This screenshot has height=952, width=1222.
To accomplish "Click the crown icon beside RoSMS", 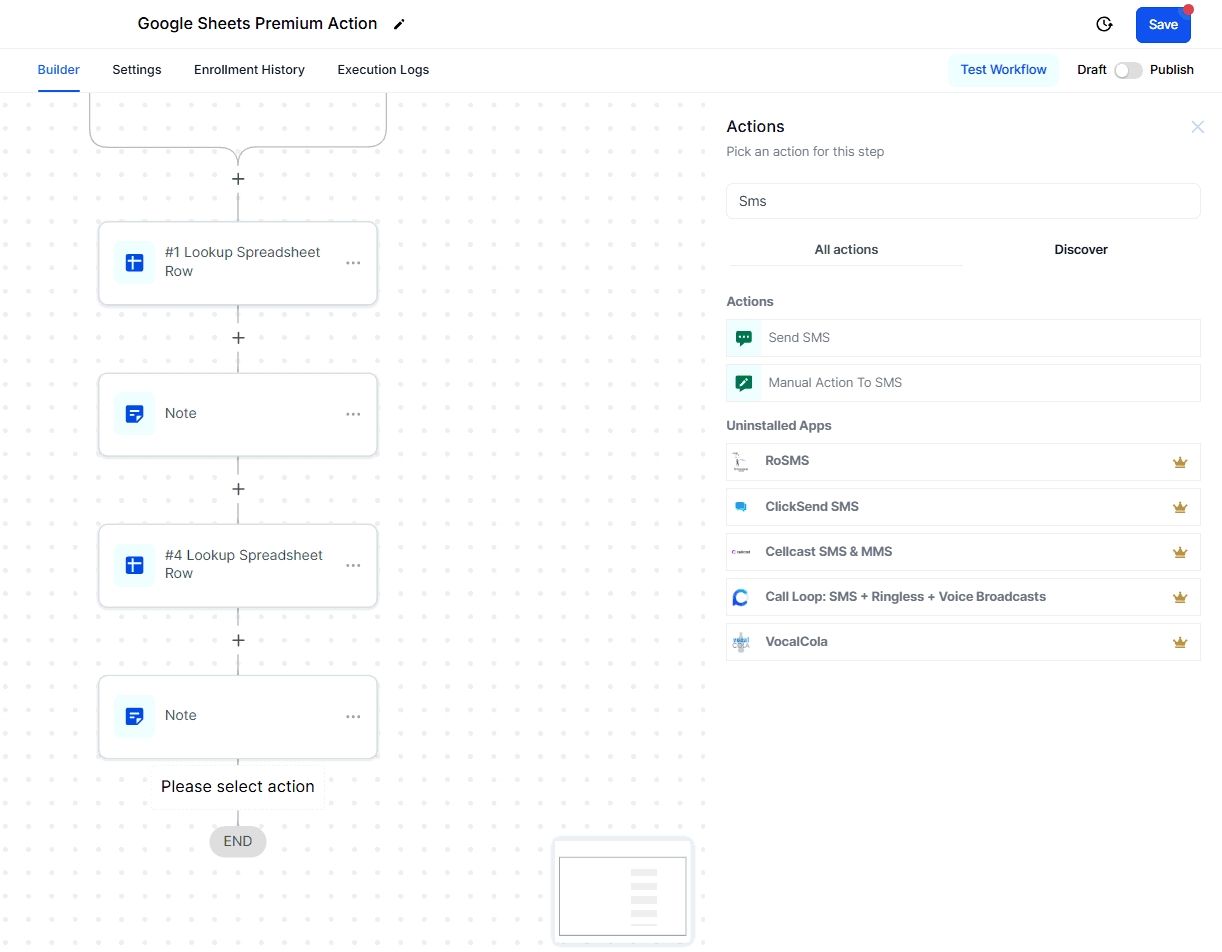I will pyautogui.click(x=1179, y=462).
